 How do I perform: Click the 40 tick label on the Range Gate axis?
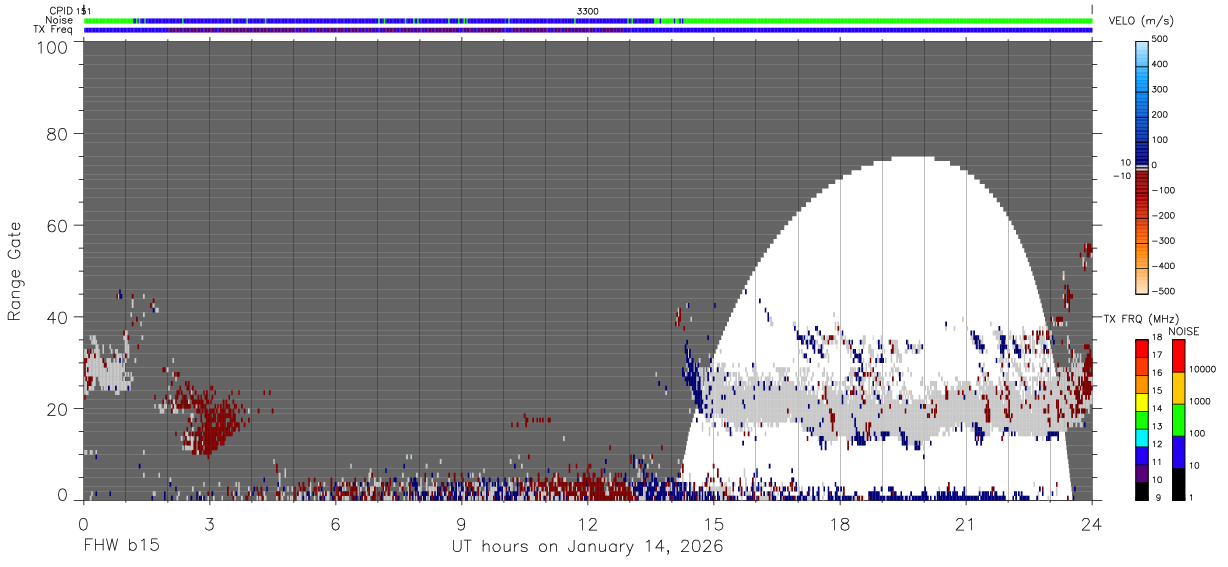[x=57, y=318]
